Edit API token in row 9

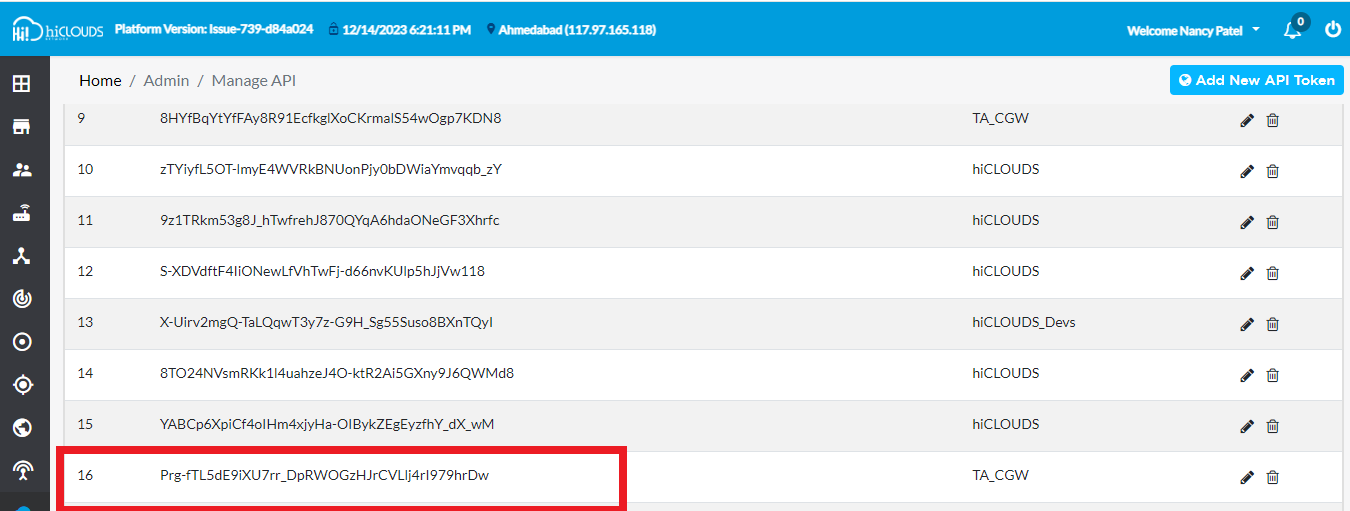(1247, 120)
